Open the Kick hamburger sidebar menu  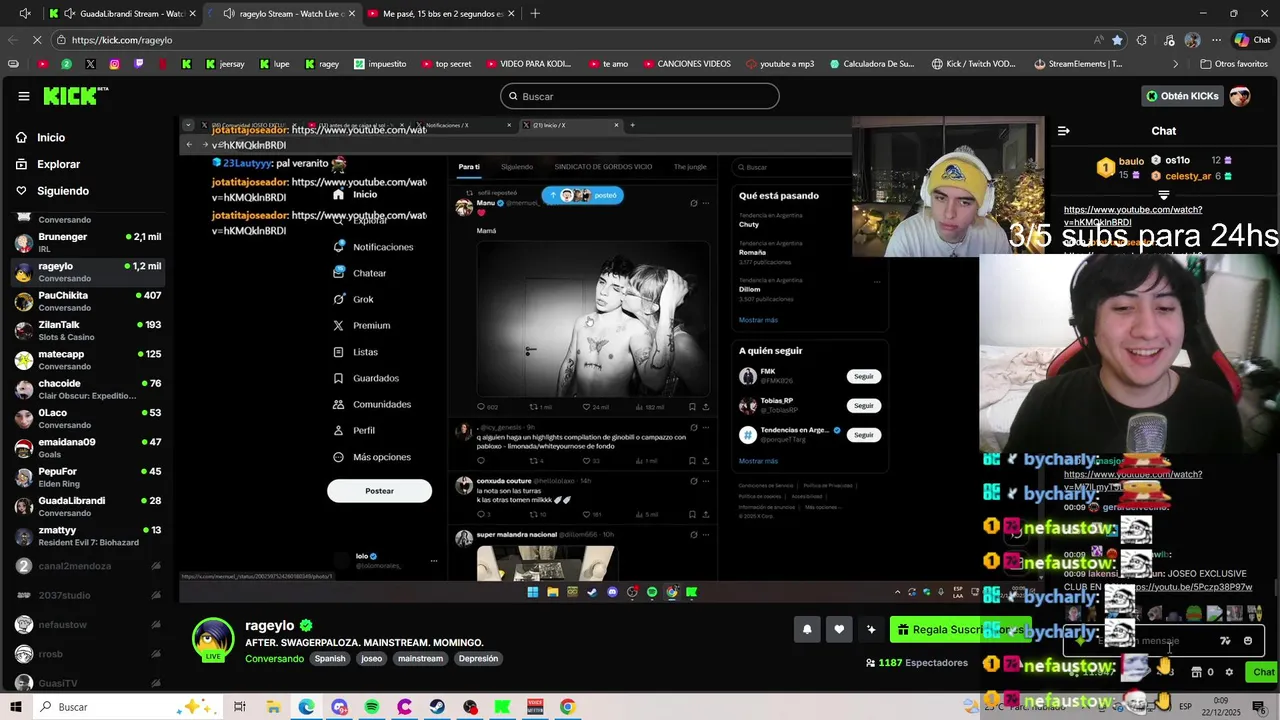click(x=24, y=96)
